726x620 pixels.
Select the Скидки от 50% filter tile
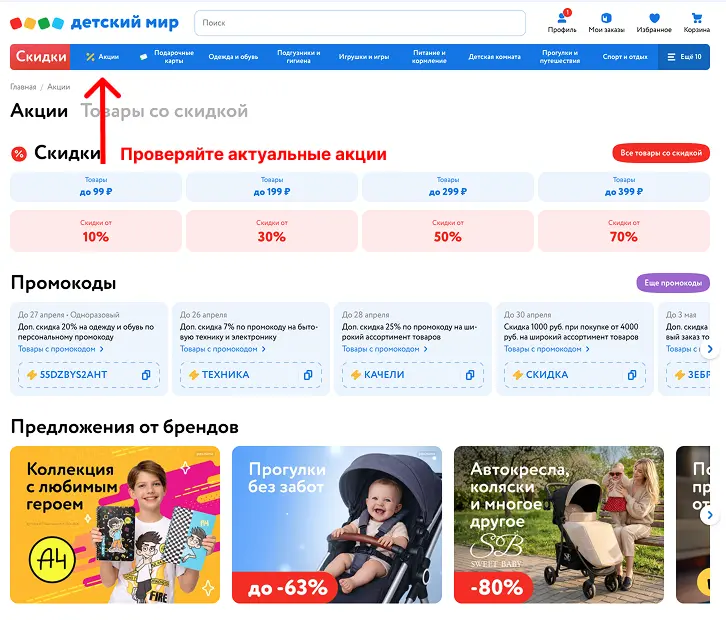[x=448, y=231]
